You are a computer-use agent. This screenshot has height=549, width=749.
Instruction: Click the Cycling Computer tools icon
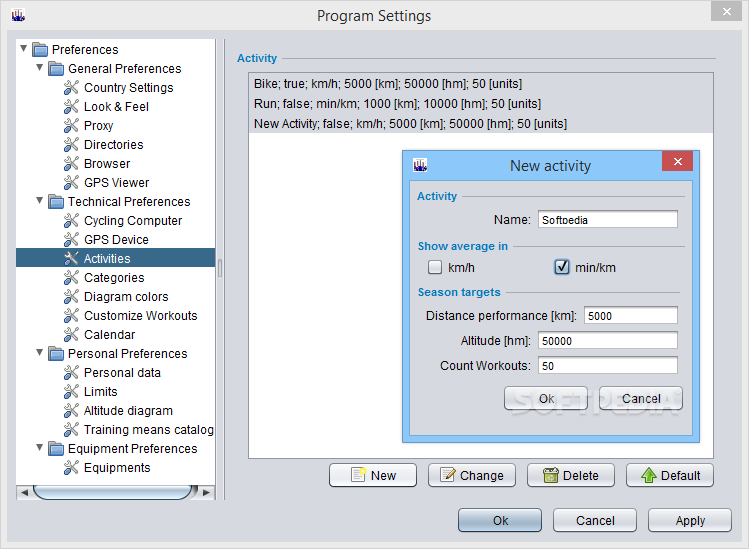tap(71, 221)
